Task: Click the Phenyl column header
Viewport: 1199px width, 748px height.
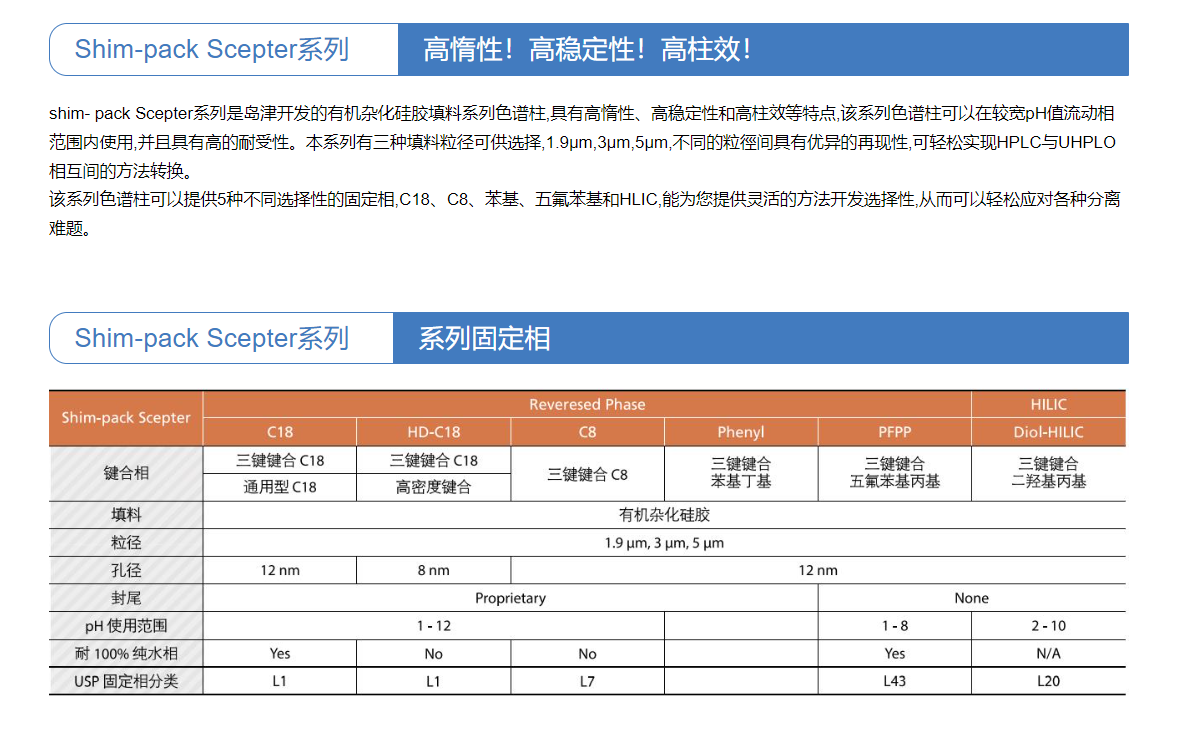Action: click(x=741, y=432)
